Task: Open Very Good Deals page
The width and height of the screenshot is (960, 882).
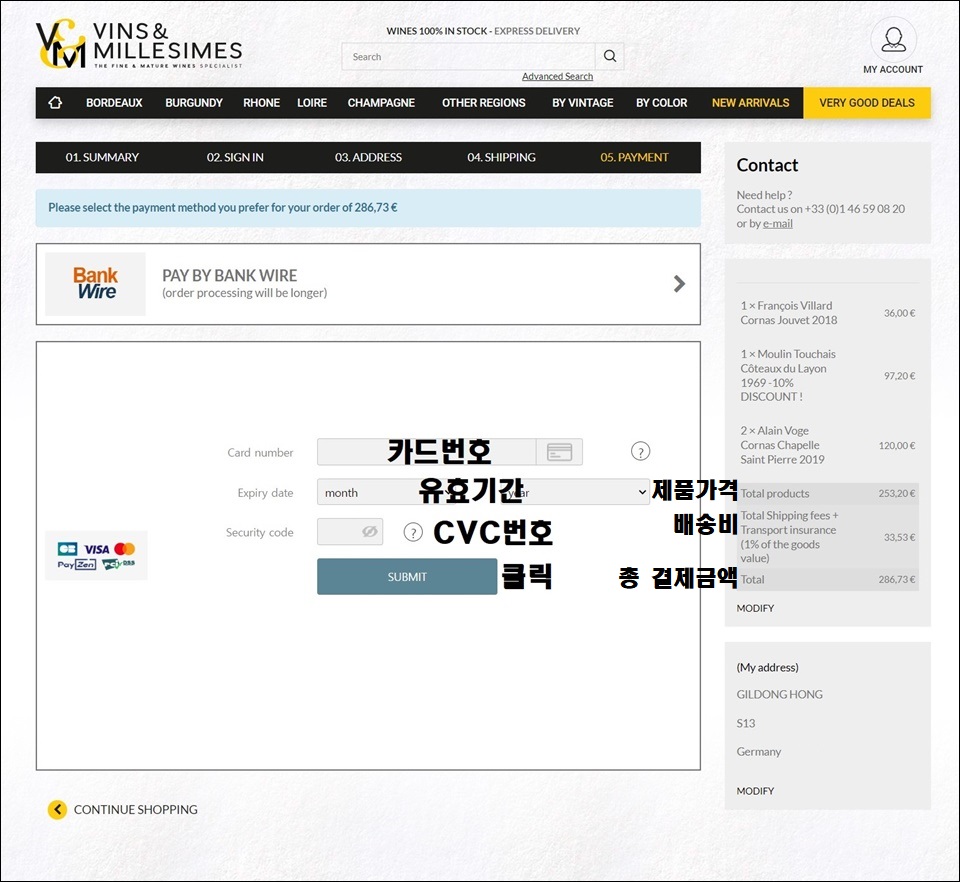Action: 867,103
